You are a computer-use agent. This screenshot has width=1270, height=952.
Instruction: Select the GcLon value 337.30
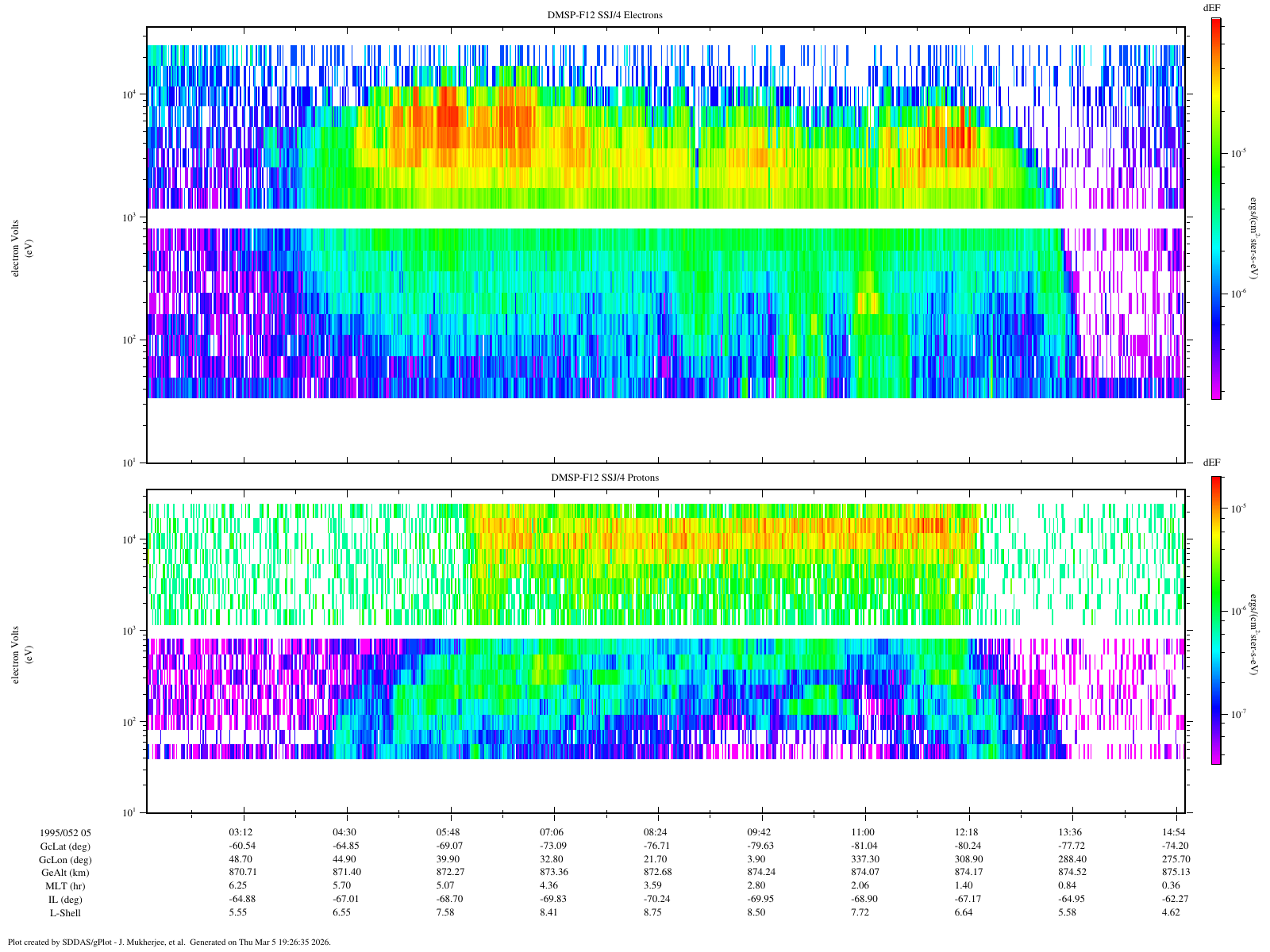[x=863, y=859]
